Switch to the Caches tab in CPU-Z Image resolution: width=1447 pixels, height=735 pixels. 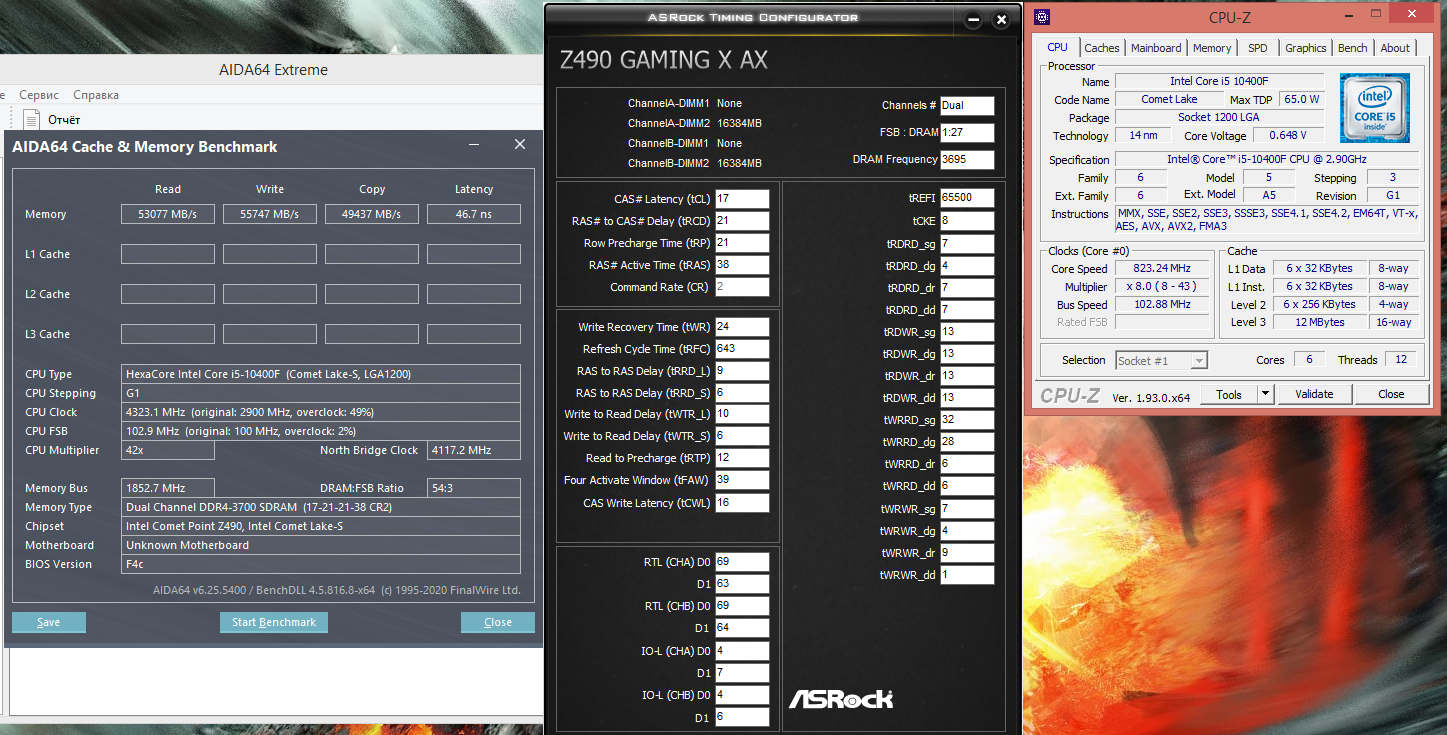[1102, 48]
